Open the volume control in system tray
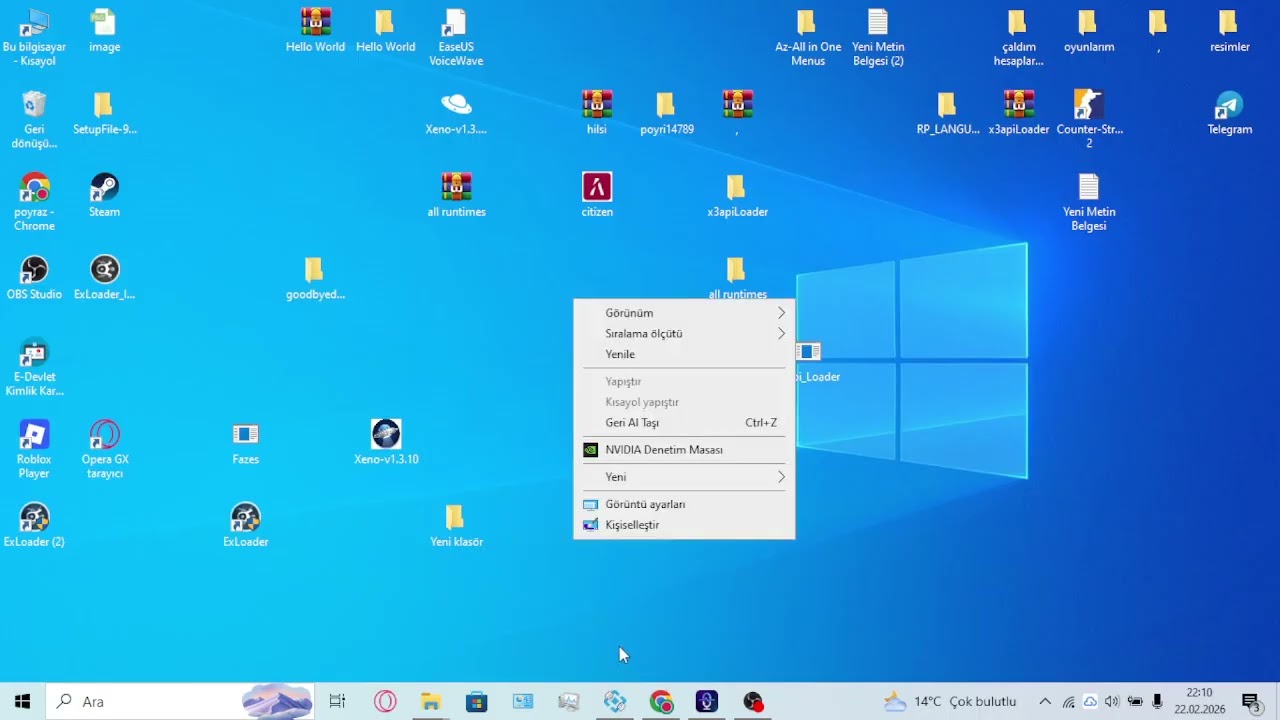This screenshot has width=1280, height=720. [1112, 702]
